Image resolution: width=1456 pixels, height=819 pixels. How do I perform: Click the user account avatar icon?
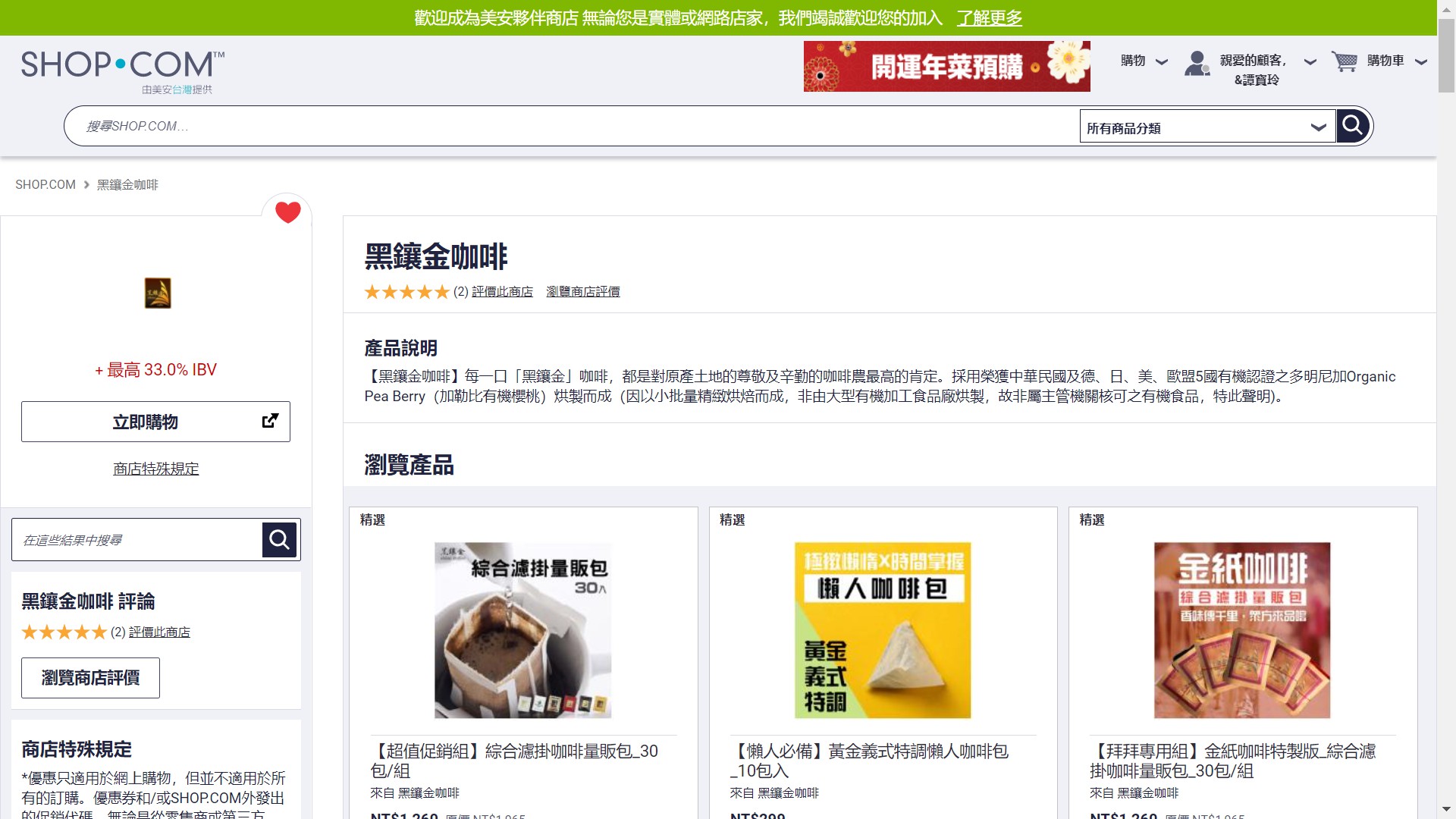1197,64
